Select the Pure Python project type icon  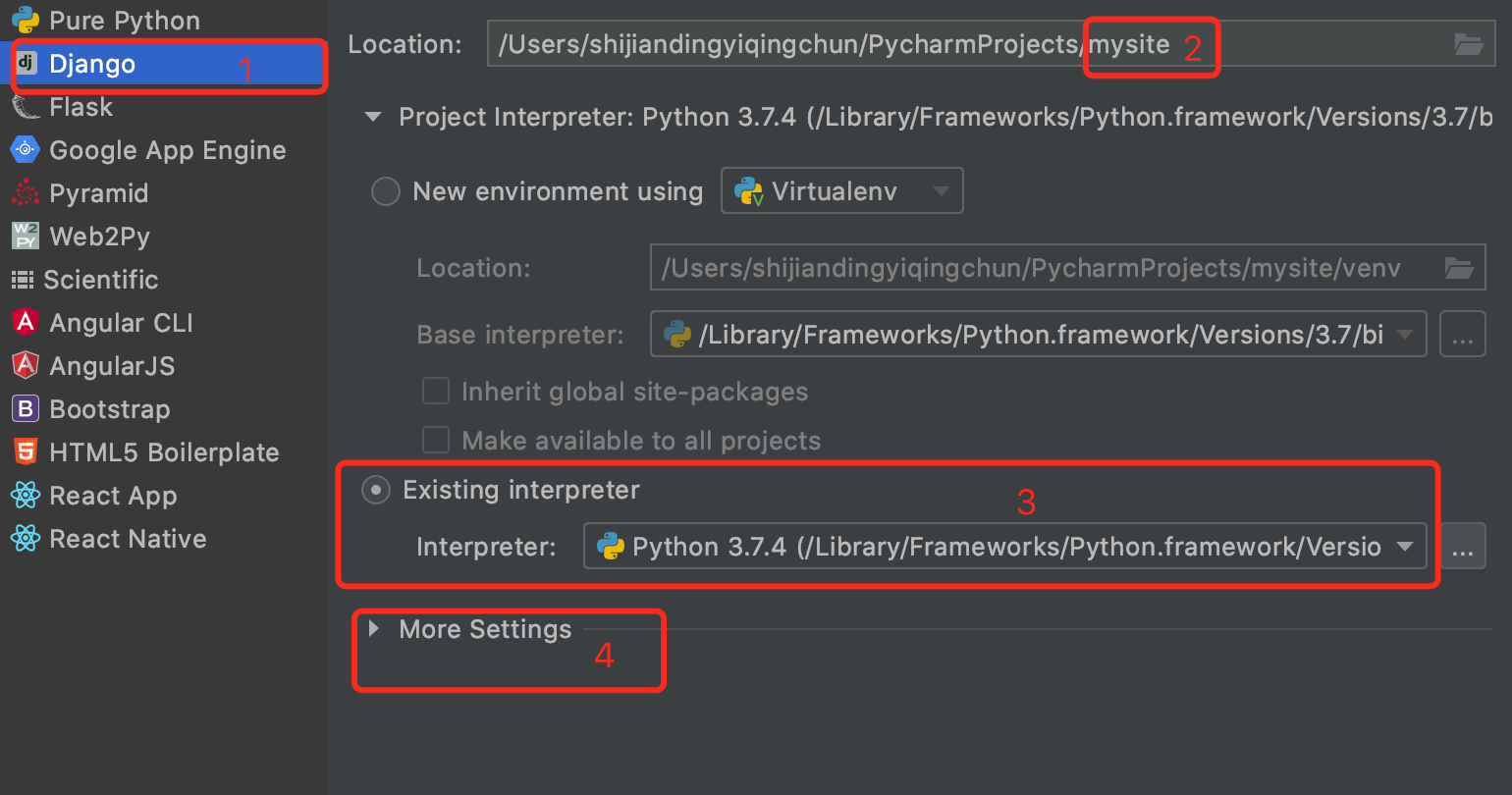(x=26, y=21)
